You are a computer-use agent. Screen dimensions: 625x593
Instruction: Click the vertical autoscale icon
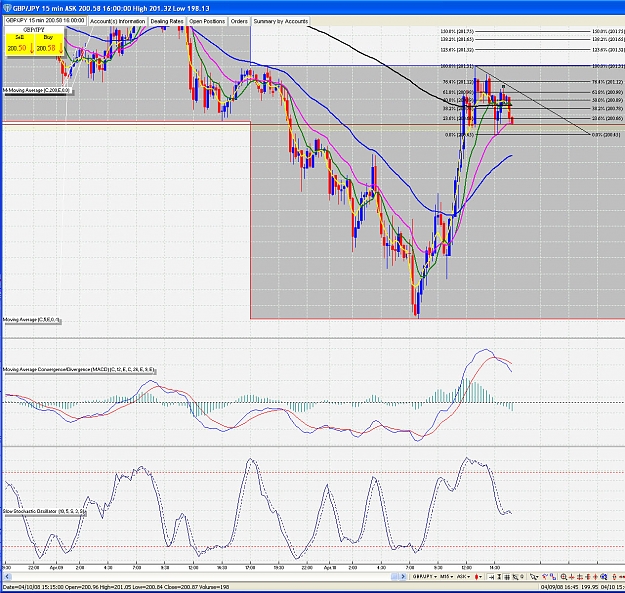tap(499, 577)
